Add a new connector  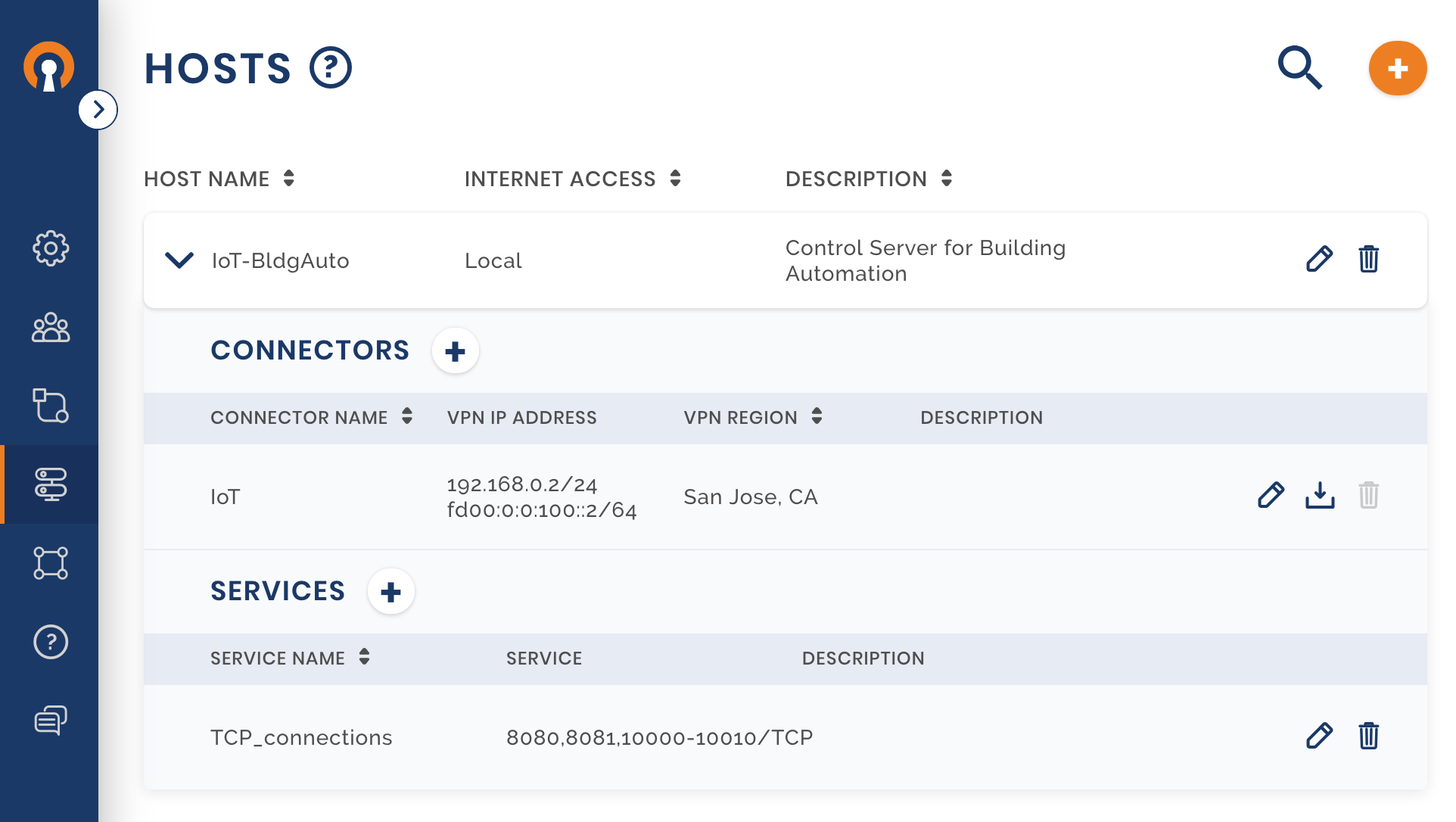click(x=456, y=350)
